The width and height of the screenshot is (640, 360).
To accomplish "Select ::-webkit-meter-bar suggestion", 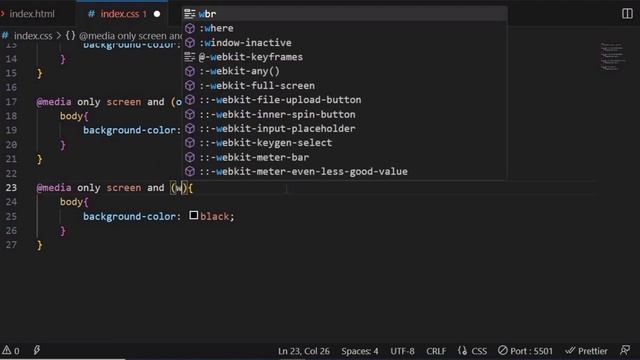I will click(x=344, y=157).
